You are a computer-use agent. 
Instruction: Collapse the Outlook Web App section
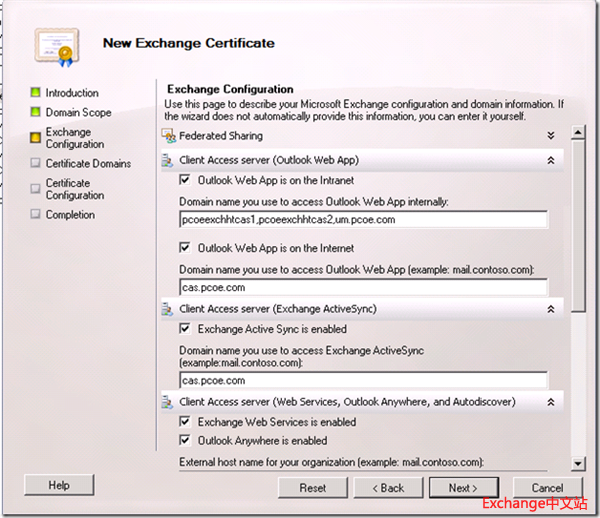[550, 159]
